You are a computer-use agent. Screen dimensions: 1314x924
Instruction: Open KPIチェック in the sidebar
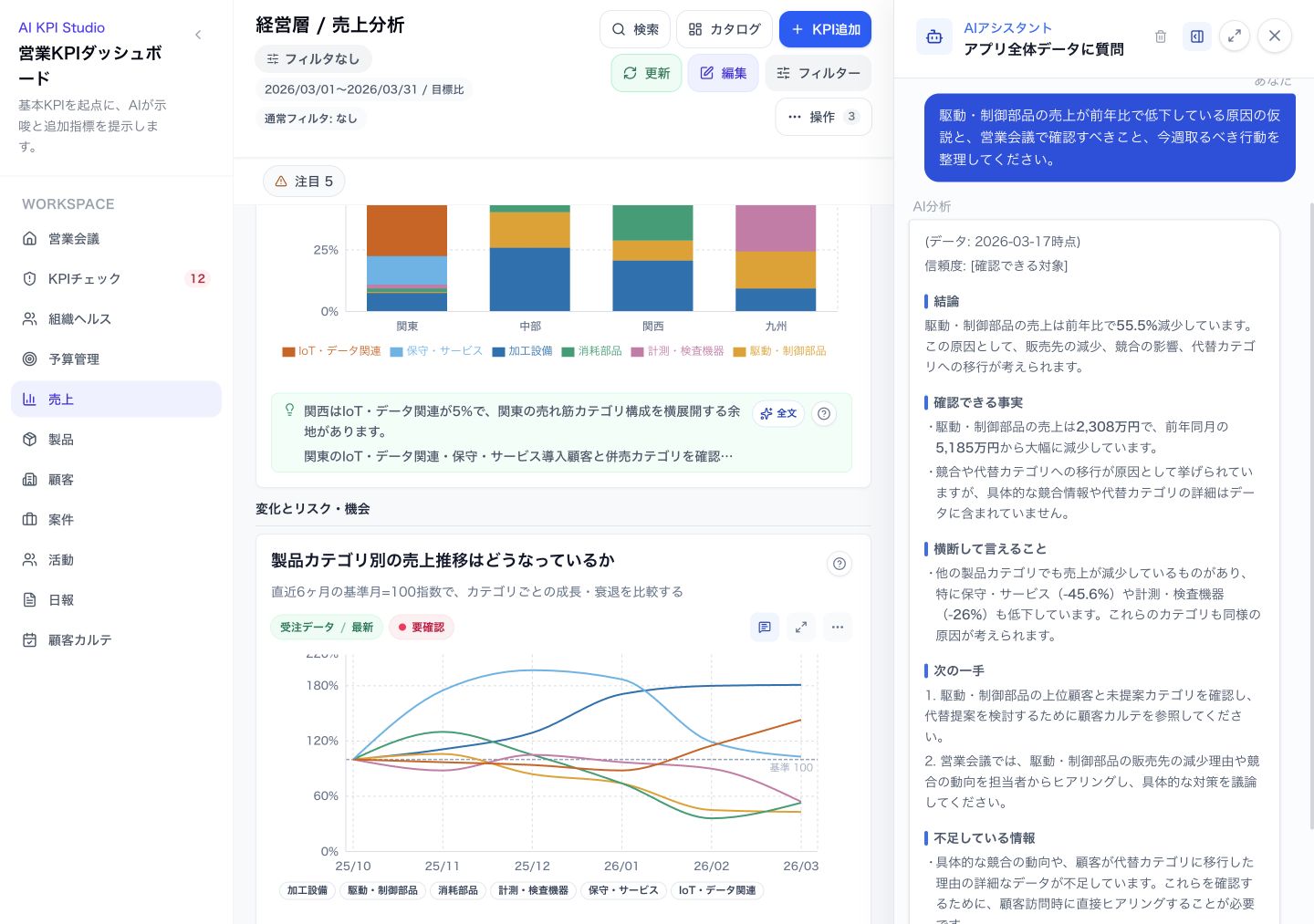(x=116, y=279)
